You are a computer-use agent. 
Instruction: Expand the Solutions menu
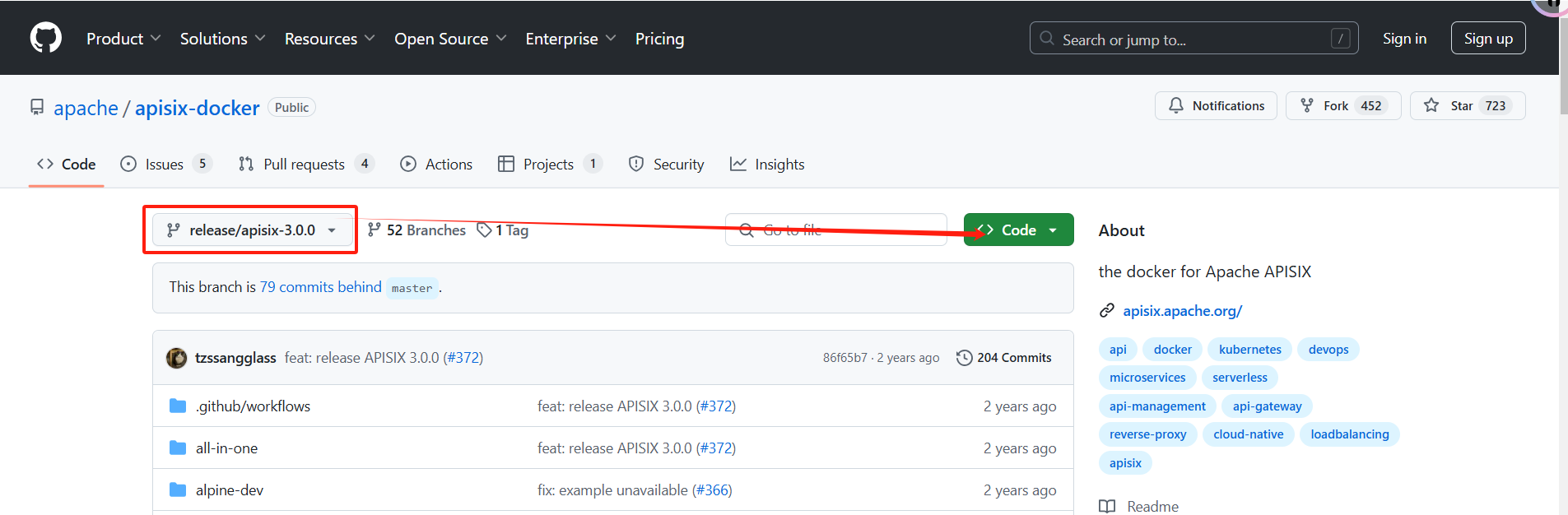[222, 39]
